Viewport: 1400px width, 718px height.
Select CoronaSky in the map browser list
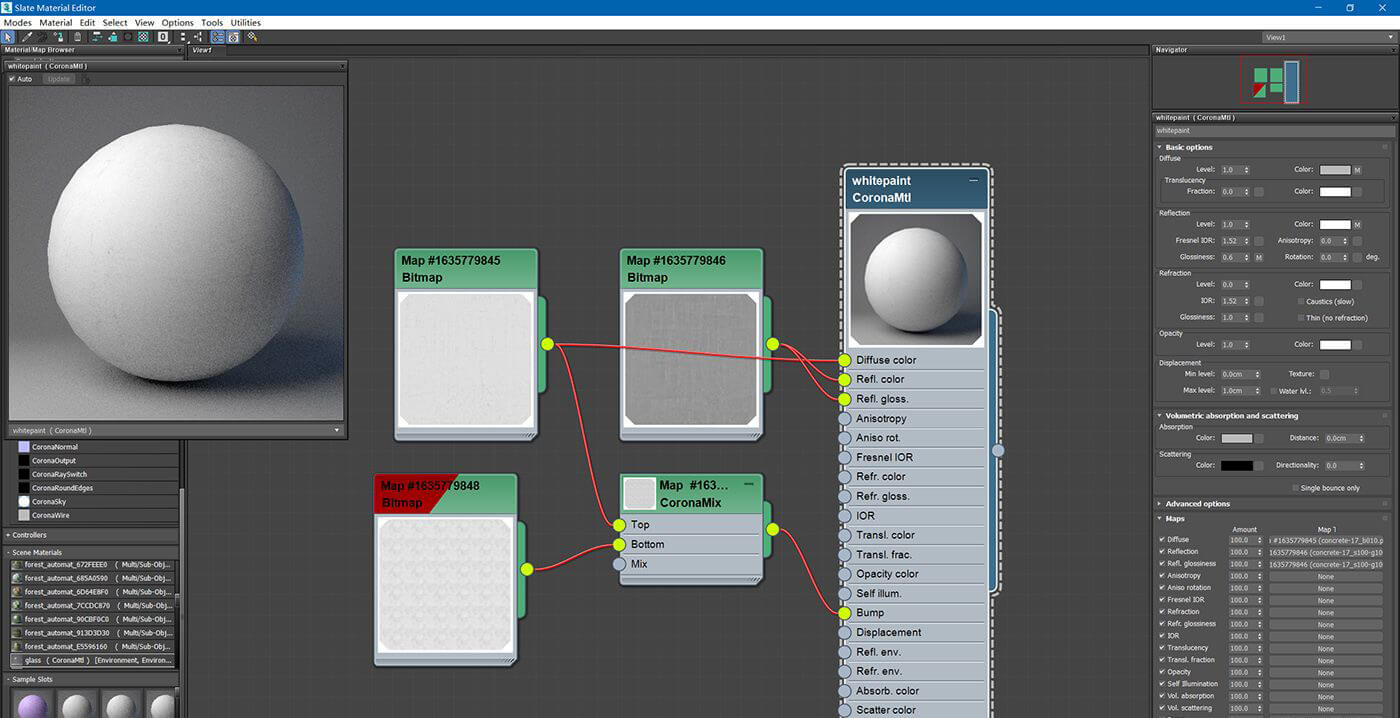pyautogui.click(x=50, y=502)
